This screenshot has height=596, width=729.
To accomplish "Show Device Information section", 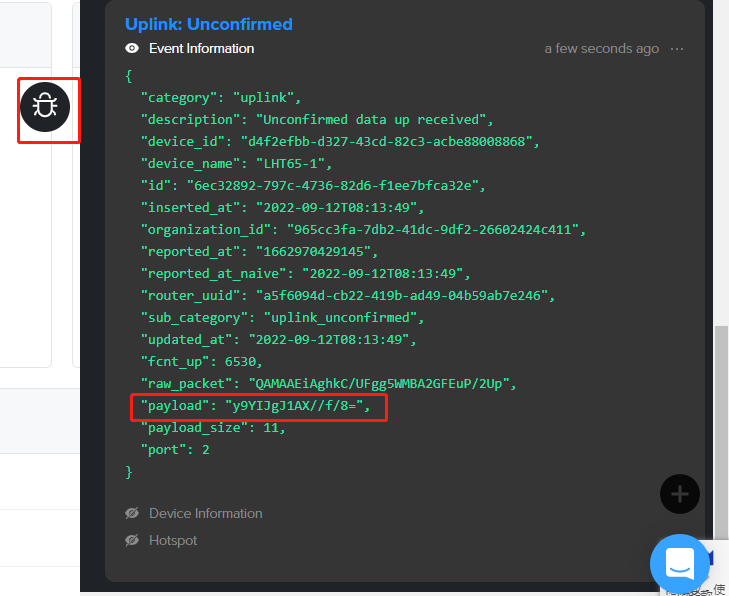I will pos(132,513).
